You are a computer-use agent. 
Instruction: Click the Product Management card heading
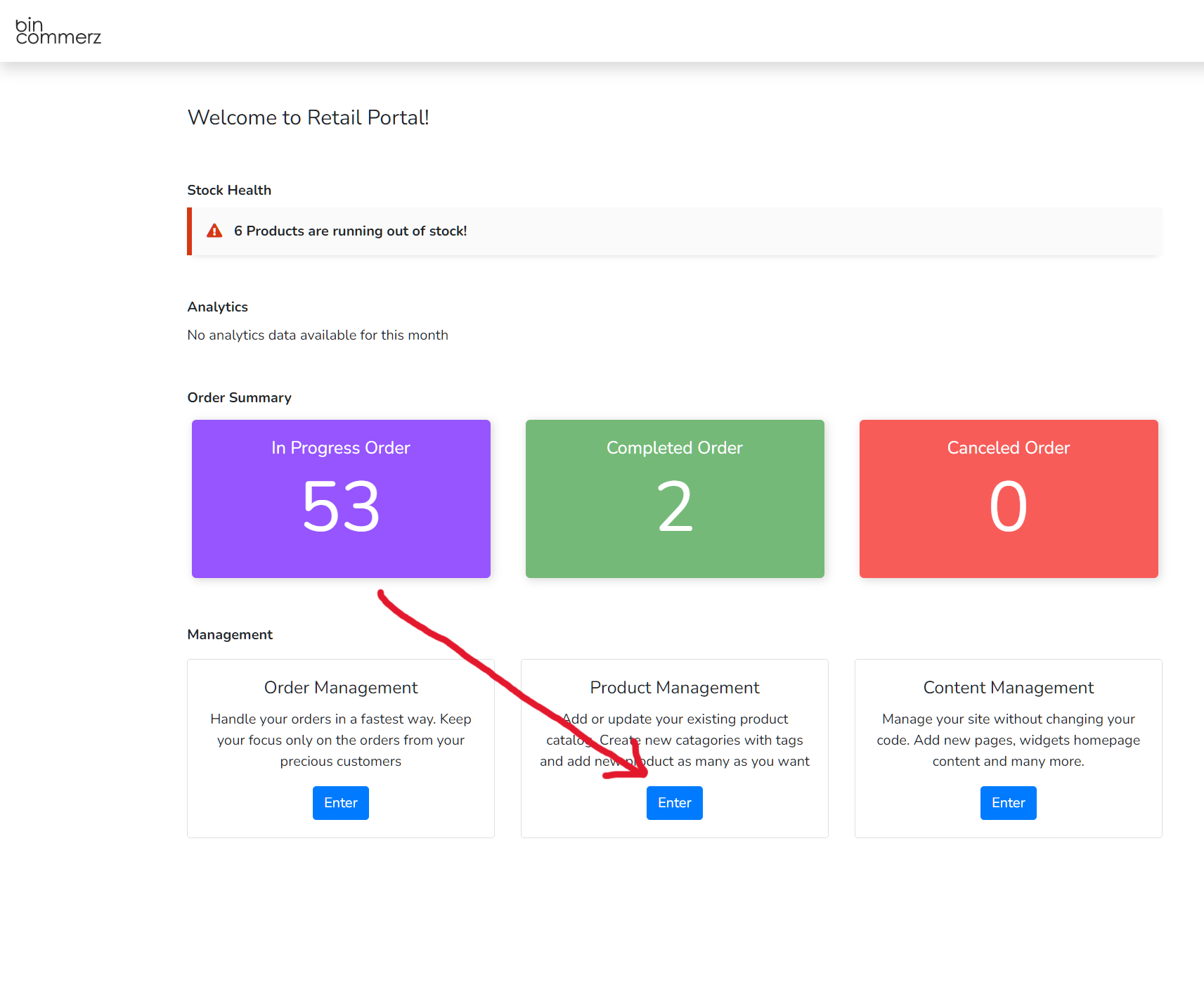coord(674,688)
